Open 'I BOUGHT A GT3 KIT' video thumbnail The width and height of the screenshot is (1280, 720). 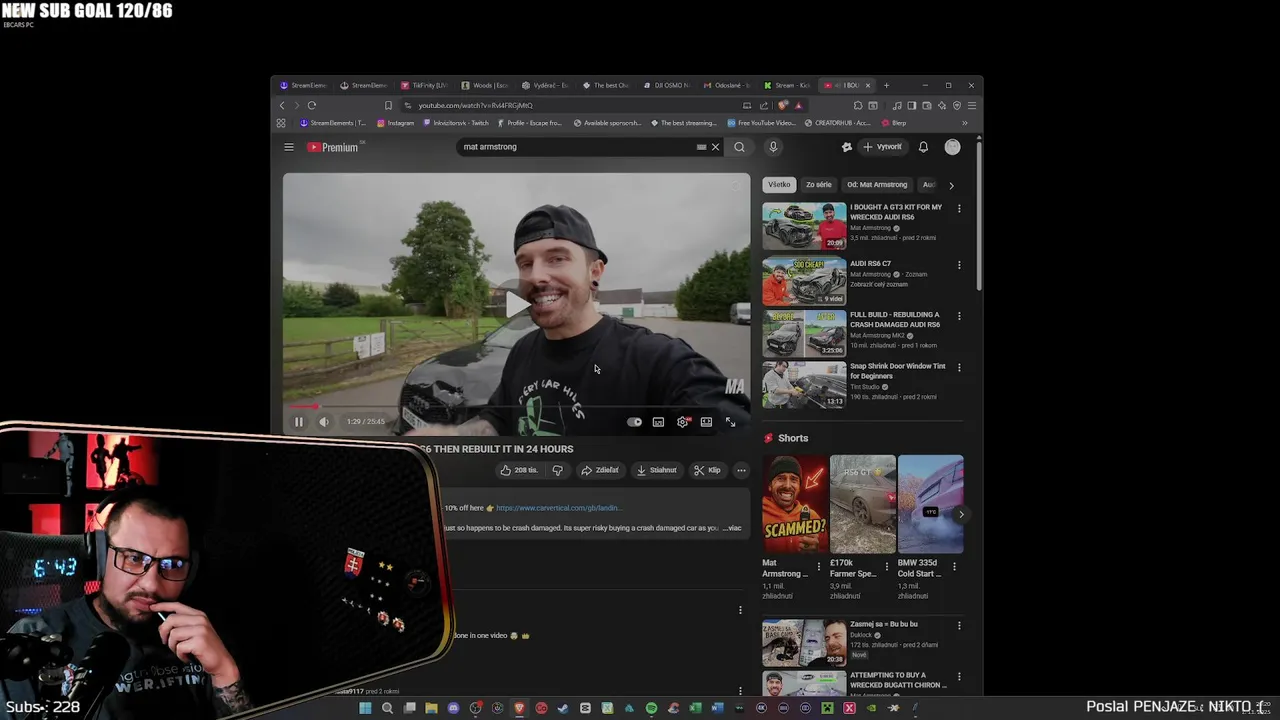click(x=804, y=226)
